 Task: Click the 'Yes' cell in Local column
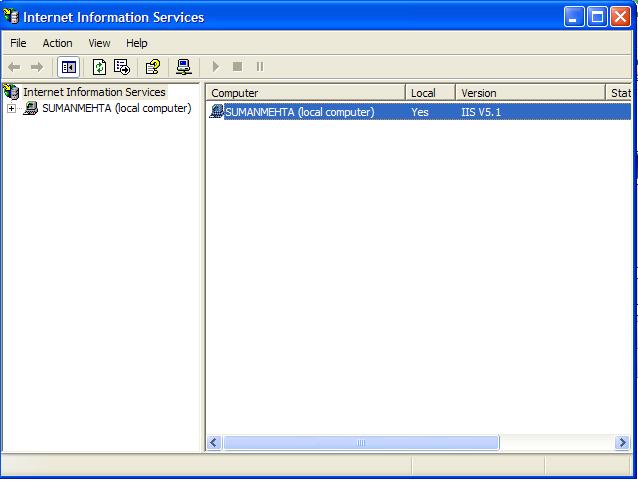pos(420,112)
